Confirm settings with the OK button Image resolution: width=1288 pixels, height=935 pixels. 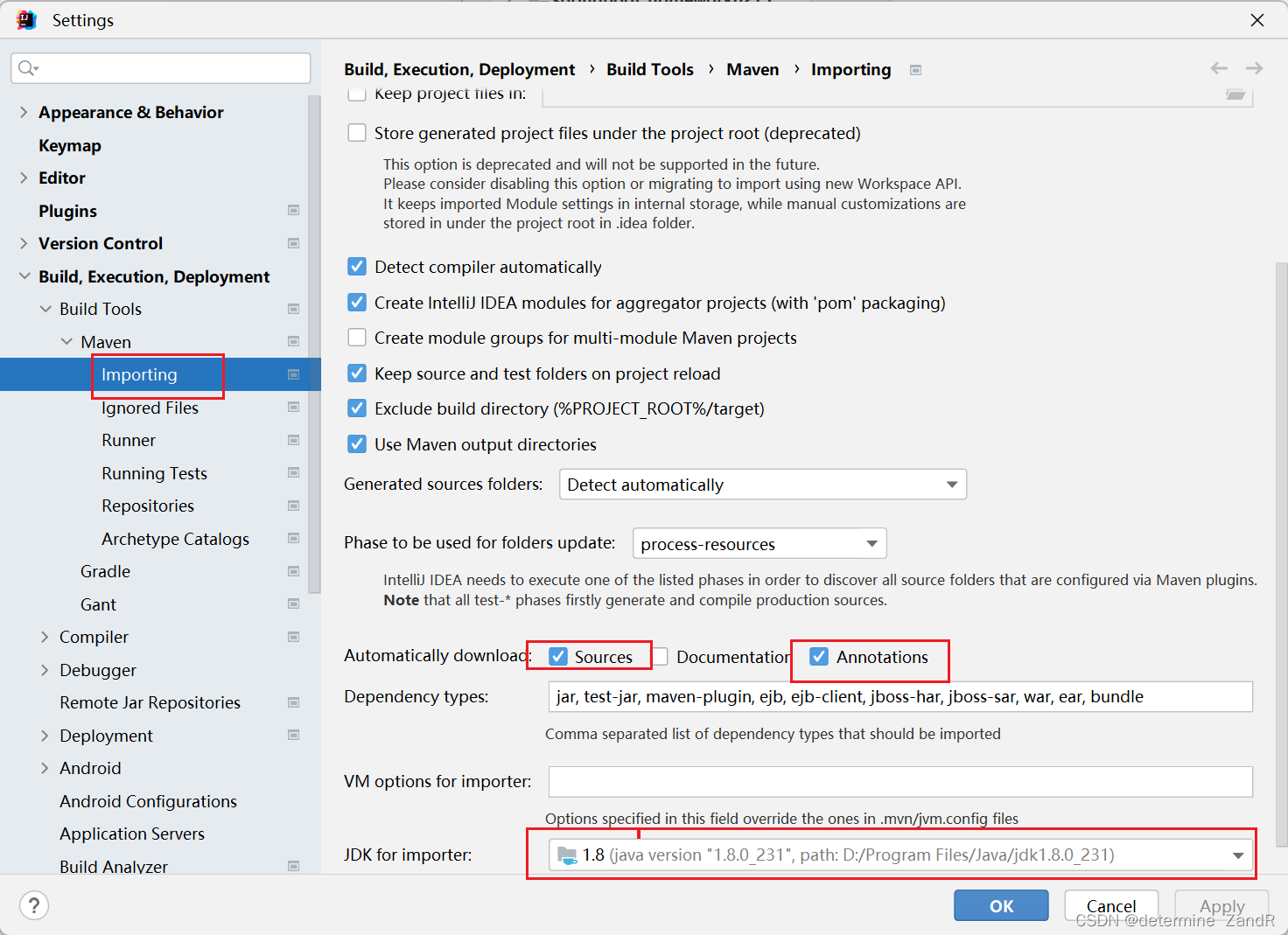[1001, 906]
